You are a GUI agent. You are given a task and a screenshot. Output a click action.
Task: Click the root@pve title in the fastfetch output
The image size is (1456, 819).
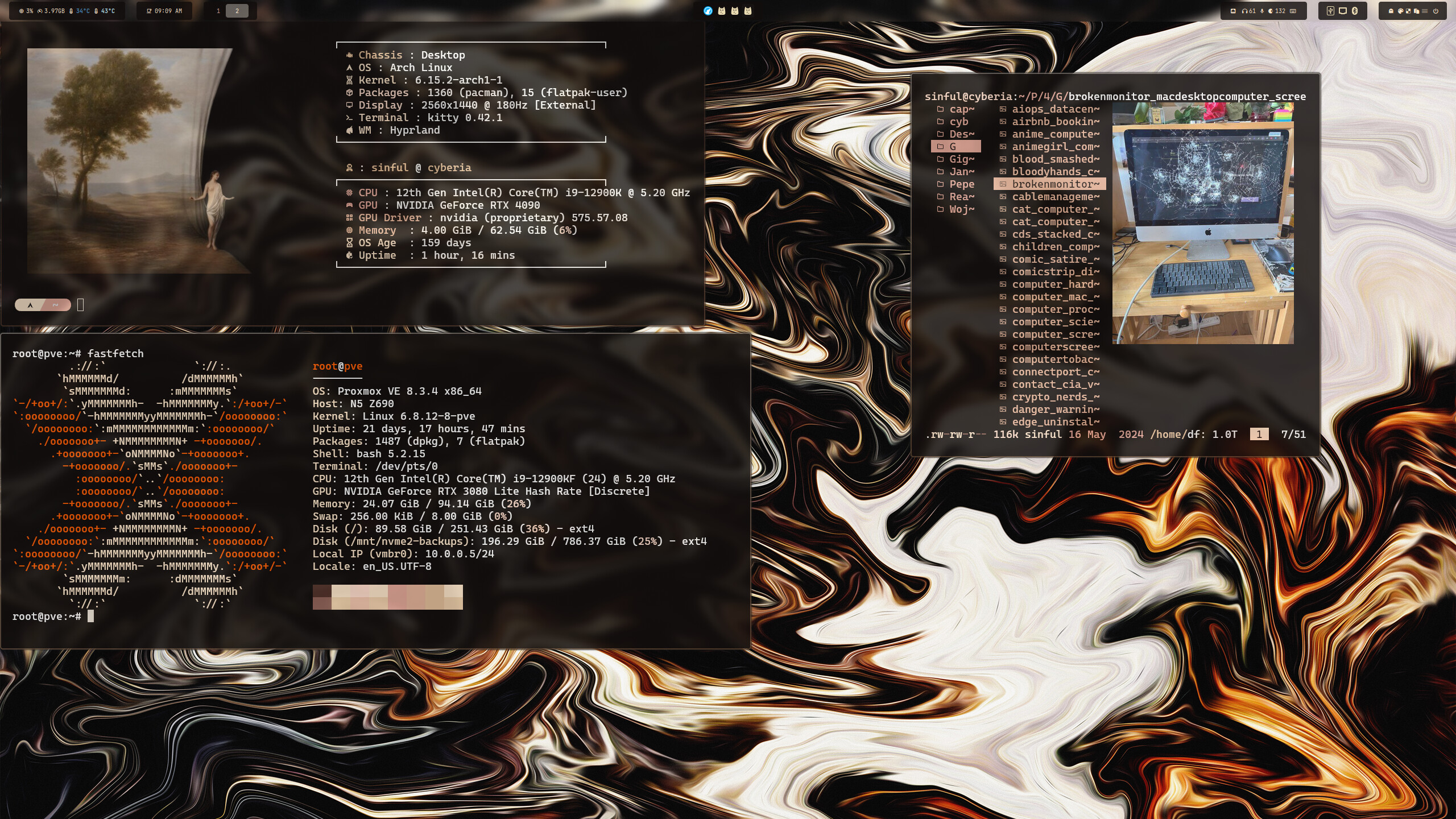[337, 366]
